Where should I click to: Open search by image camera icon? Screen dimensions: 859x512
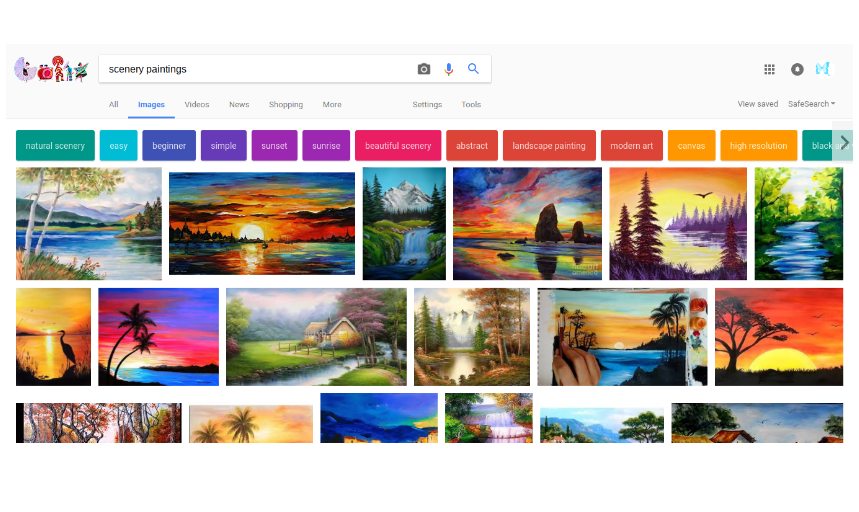[x=424, y=69]
